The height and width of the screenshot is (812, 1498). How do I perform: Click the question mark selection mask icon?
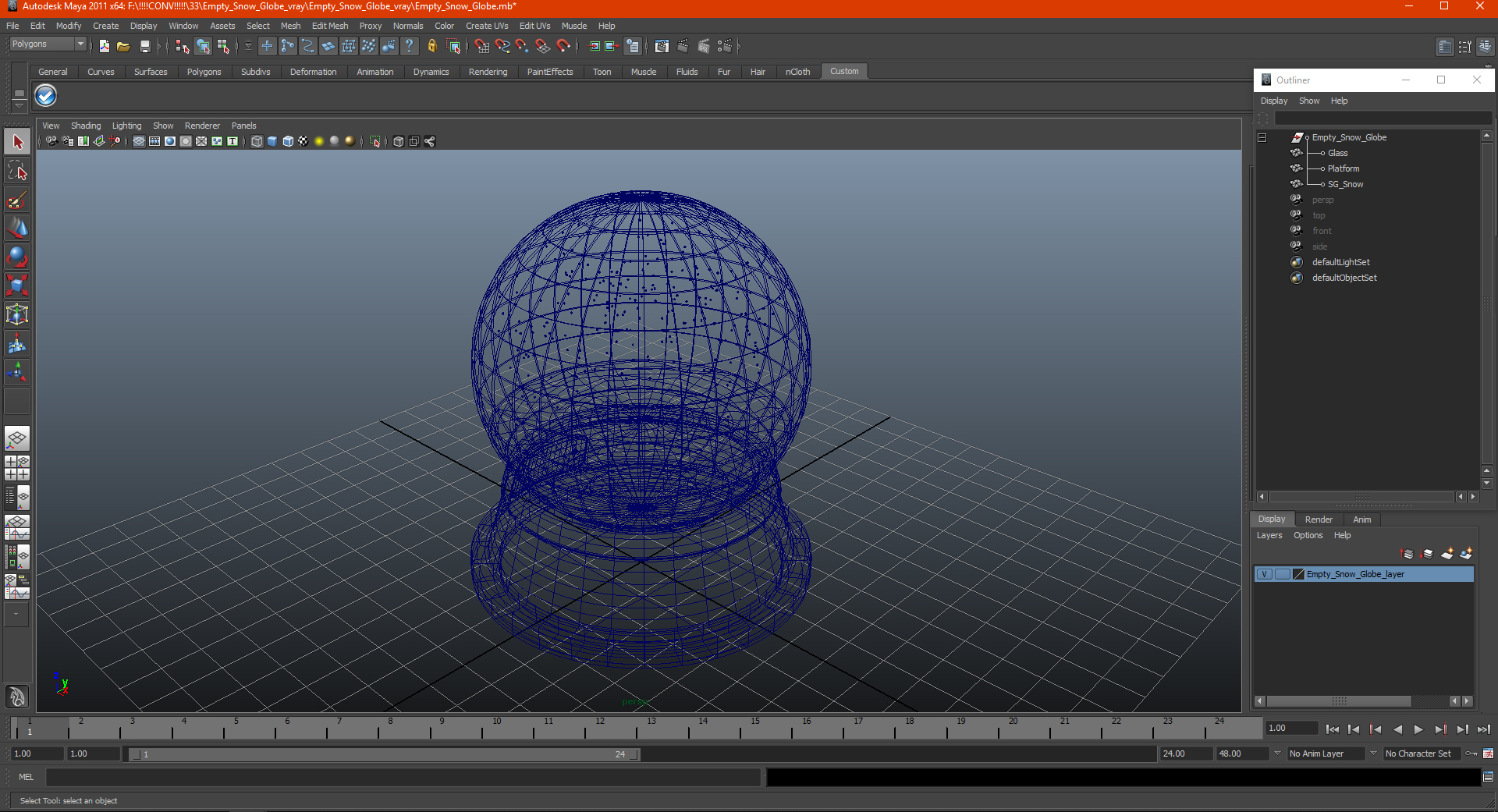pos(409,47)
